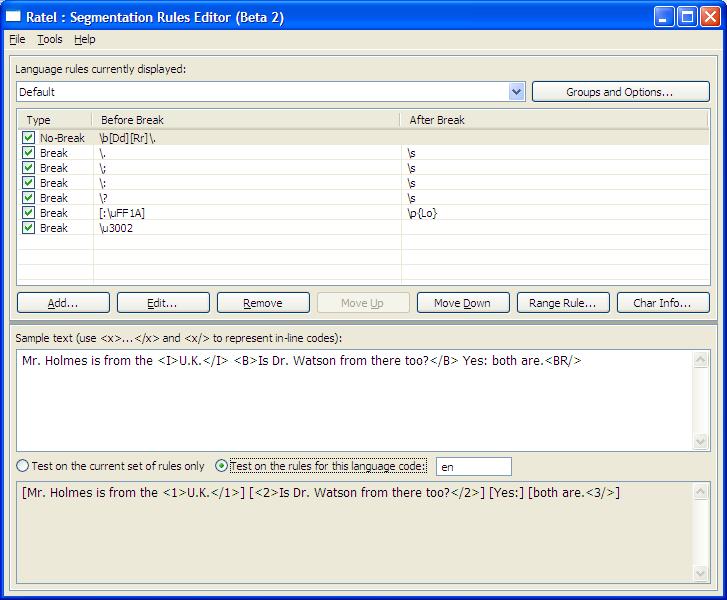The image size is (727, 600).
Task: Remove the selected rule
Action: 263,303
